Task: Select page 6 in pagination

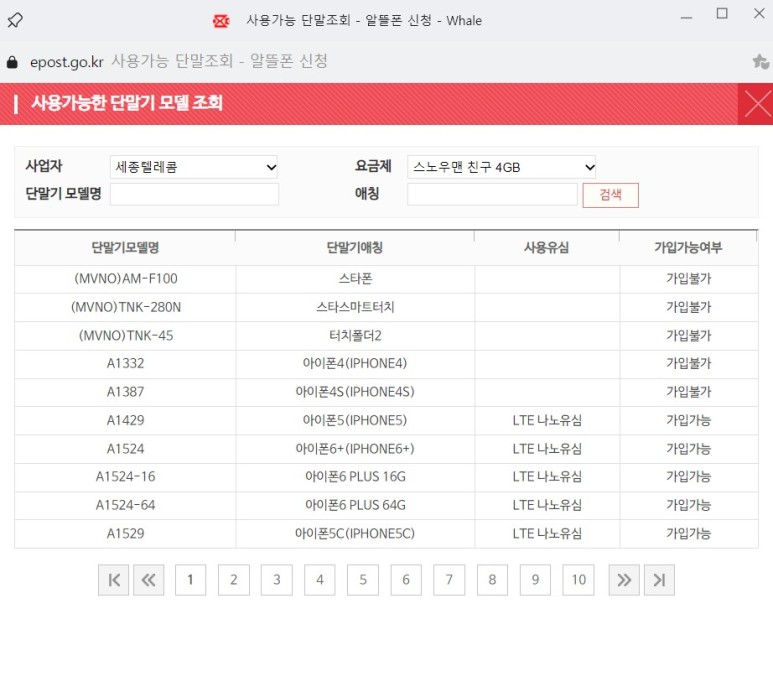Action: tap(406, 580)
